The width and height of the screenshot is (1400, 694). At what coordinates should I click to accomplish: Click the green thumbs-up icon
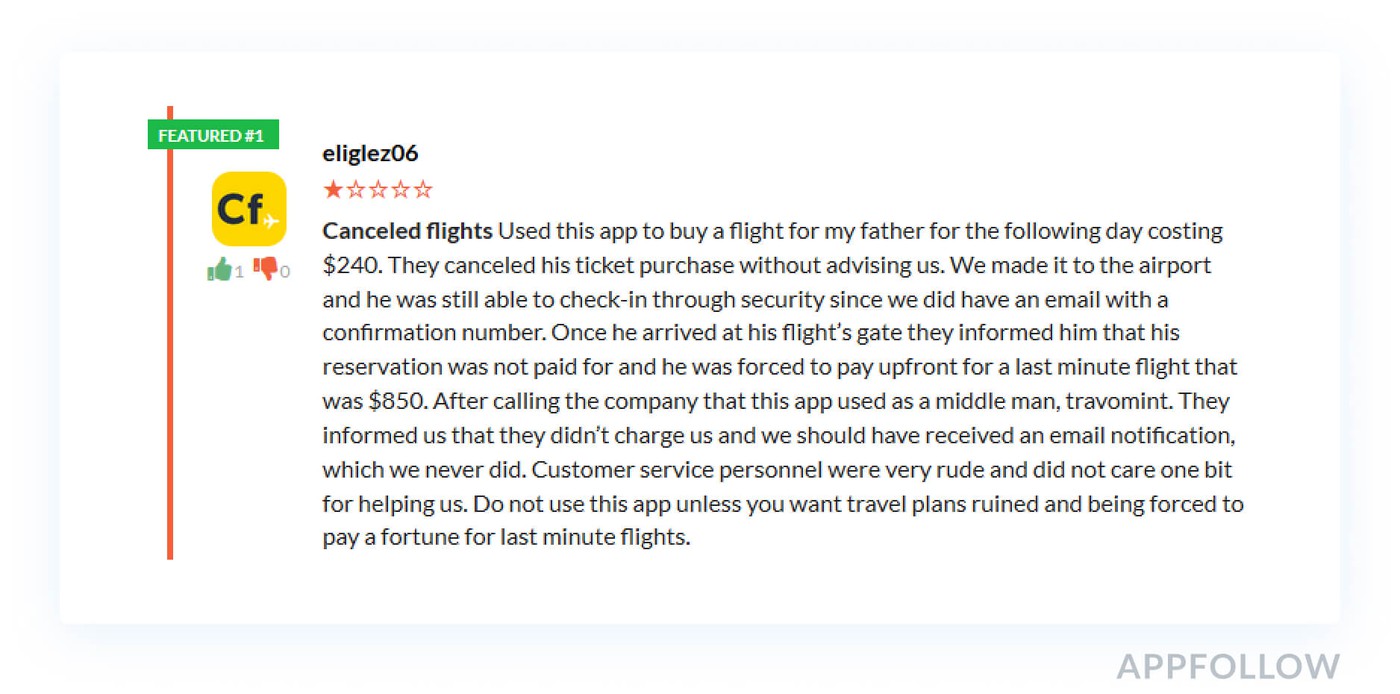point(219,269)
